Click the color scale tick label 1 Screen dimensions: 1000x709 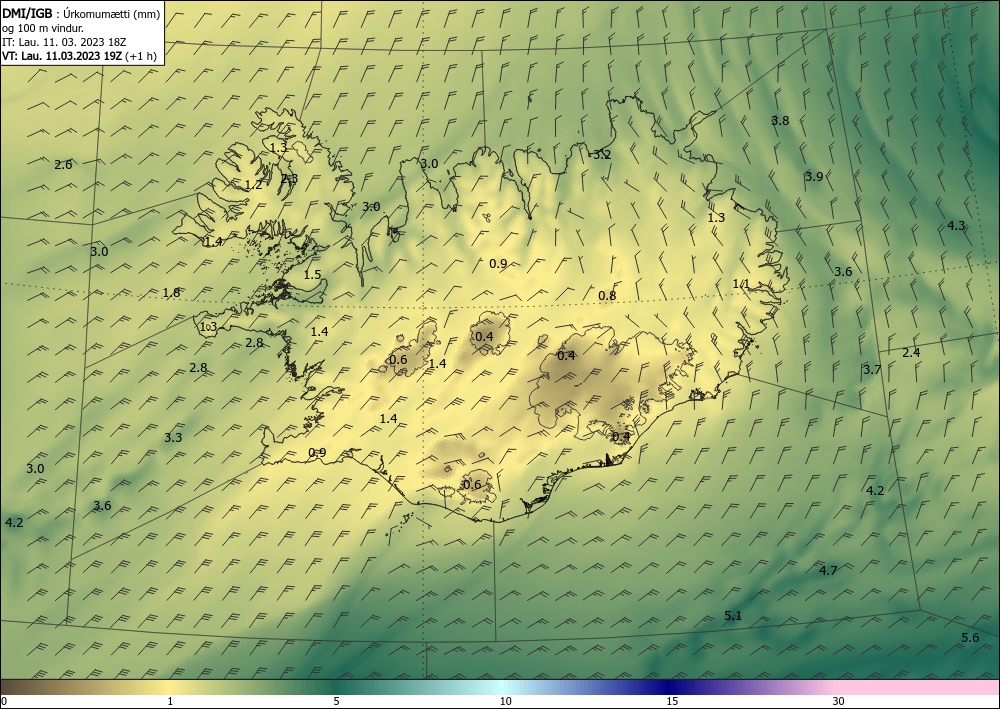[170, 701]
